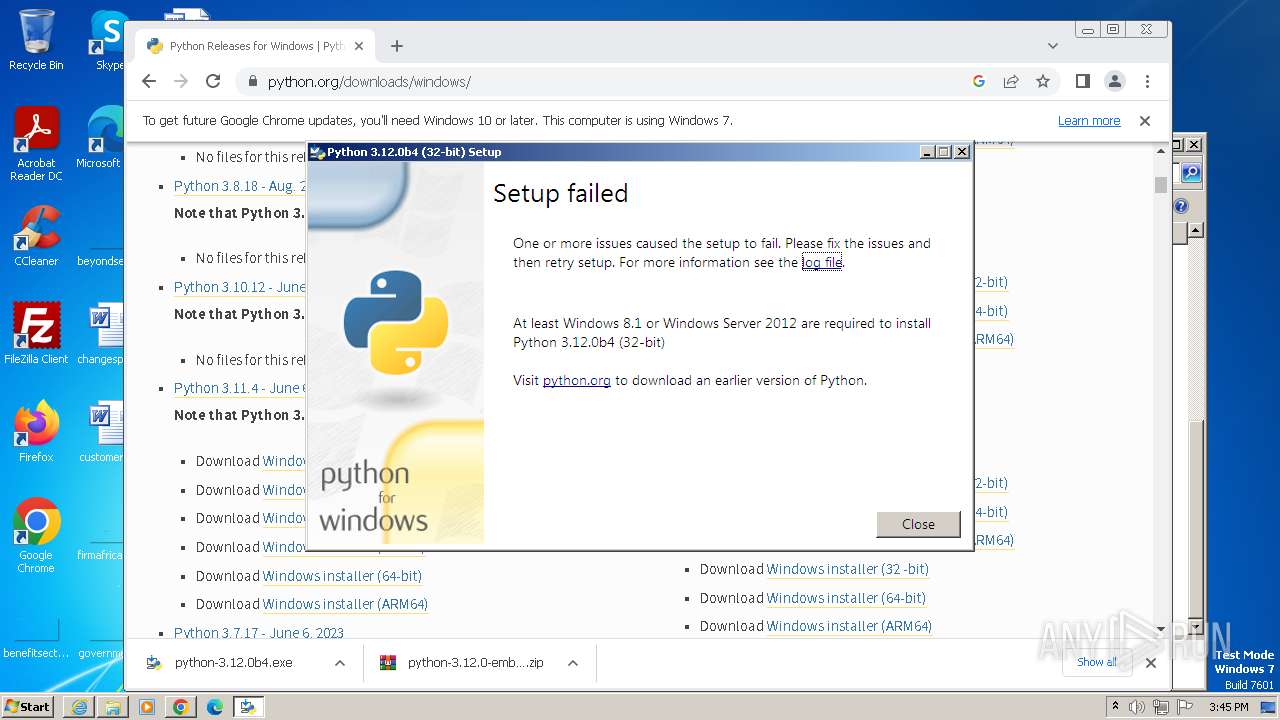Image resolution: width=1280 pixels, height=720 pixels.
Task: Download left-column Windows installer (ARM64)
Action: [345, 604]
